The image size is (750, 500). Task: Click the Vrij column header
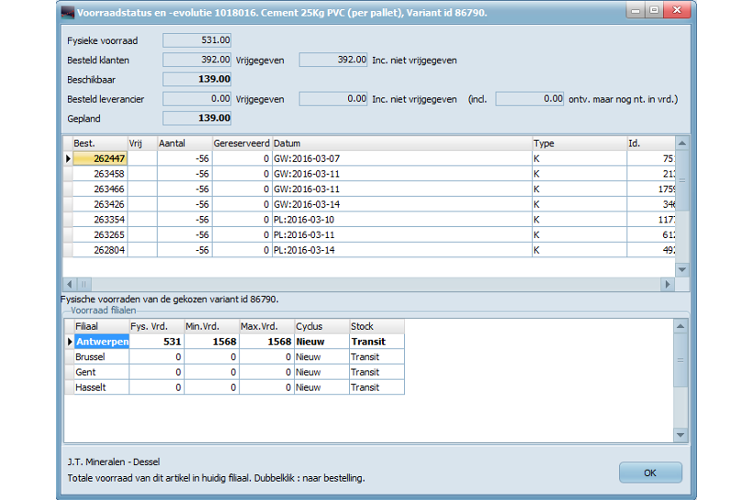pos(142,144)
